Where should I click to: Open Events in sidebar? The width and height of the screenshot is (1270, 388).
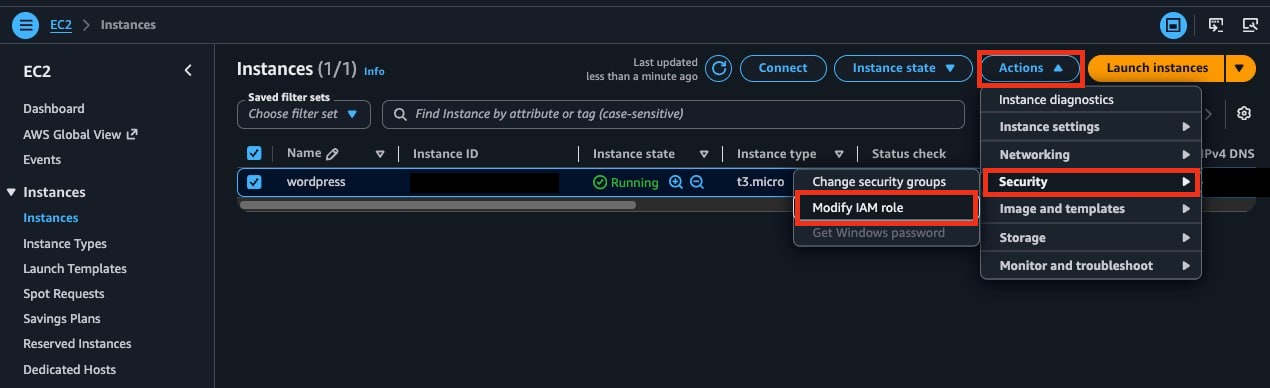click(42, 159)
